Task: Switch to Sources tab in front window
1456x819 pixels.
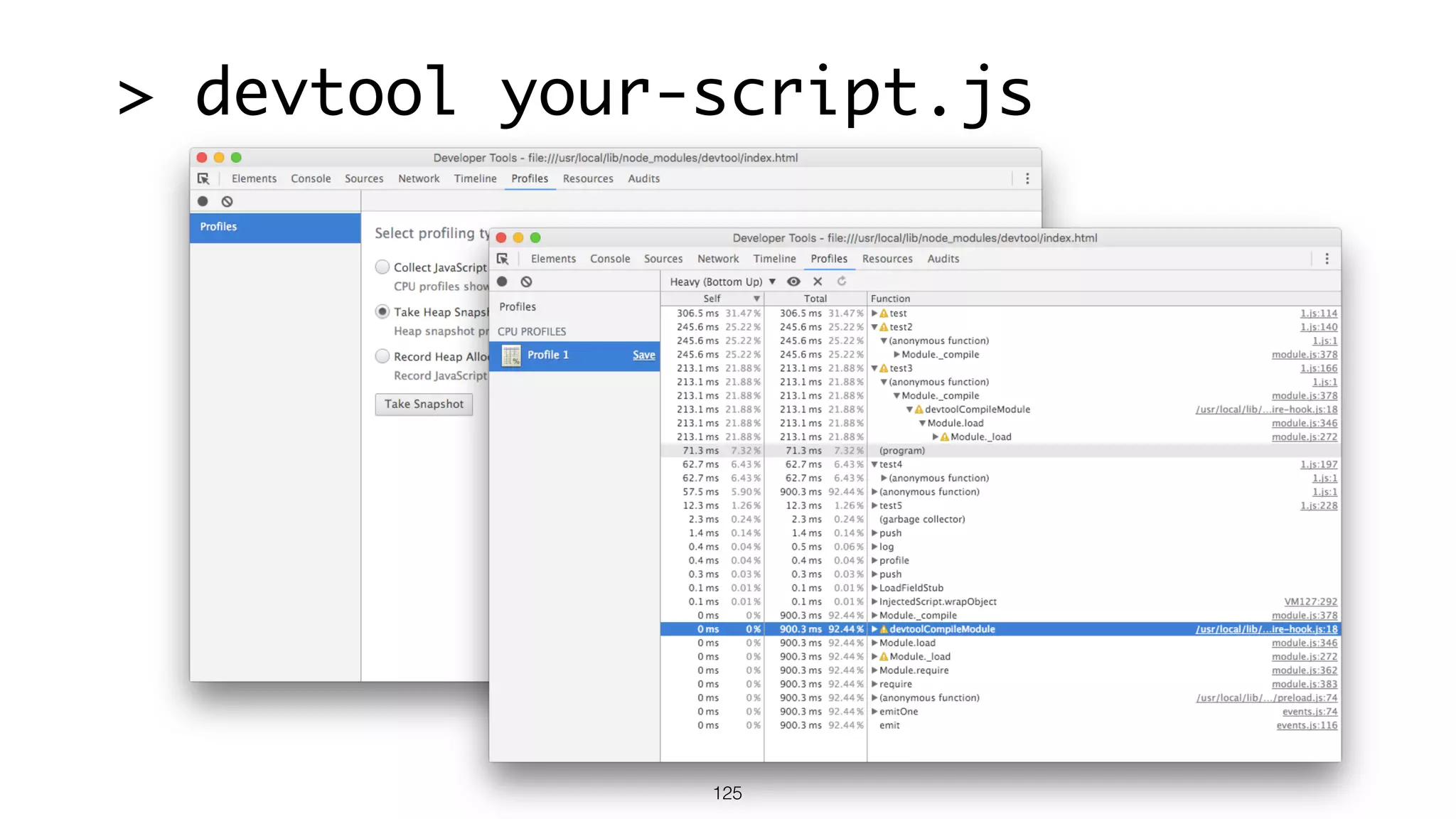Action: click(x=663, y=259)
